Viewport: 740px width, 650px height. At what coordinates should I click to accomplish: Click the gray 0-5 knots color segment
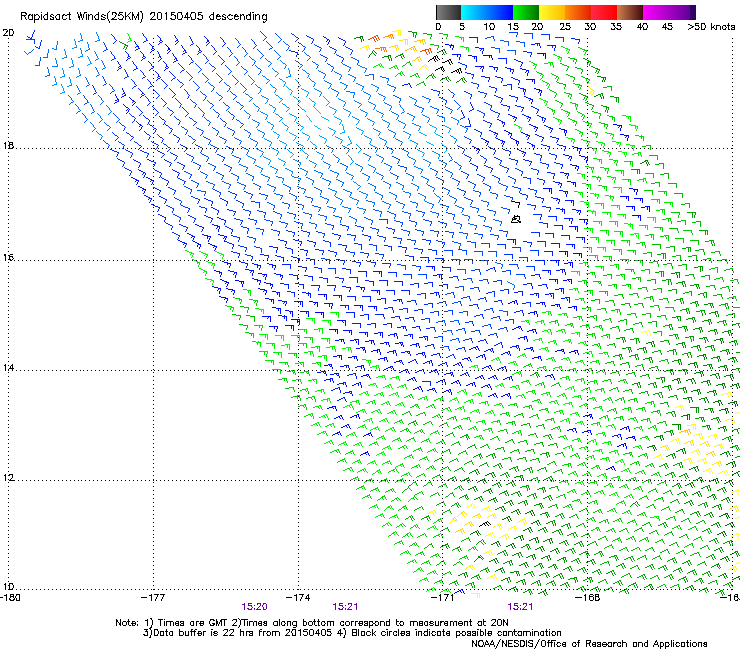click(x=448, y=12)
